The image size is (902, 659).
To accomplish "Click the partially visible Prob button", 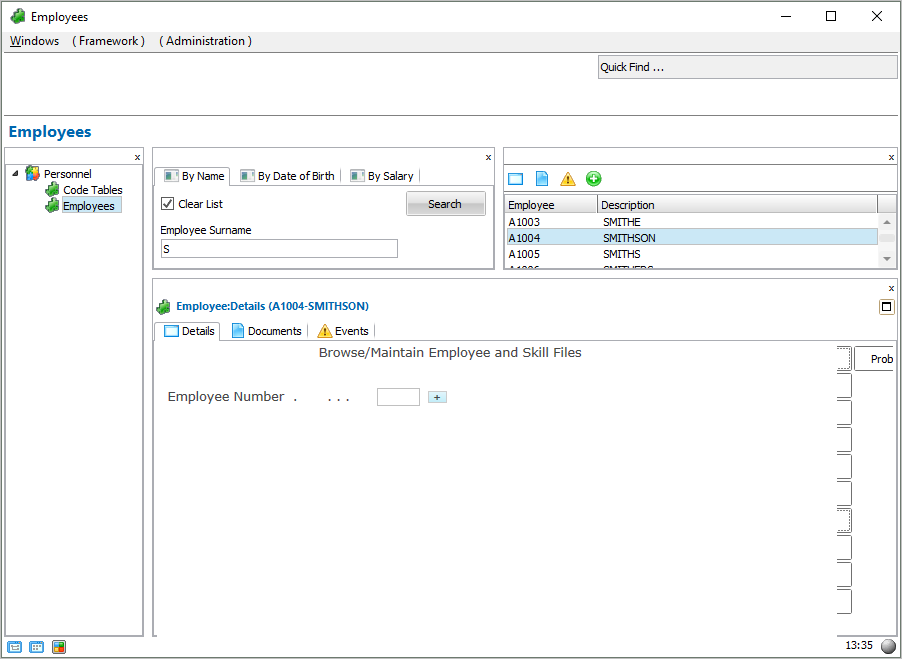I will tap(874, 359).
